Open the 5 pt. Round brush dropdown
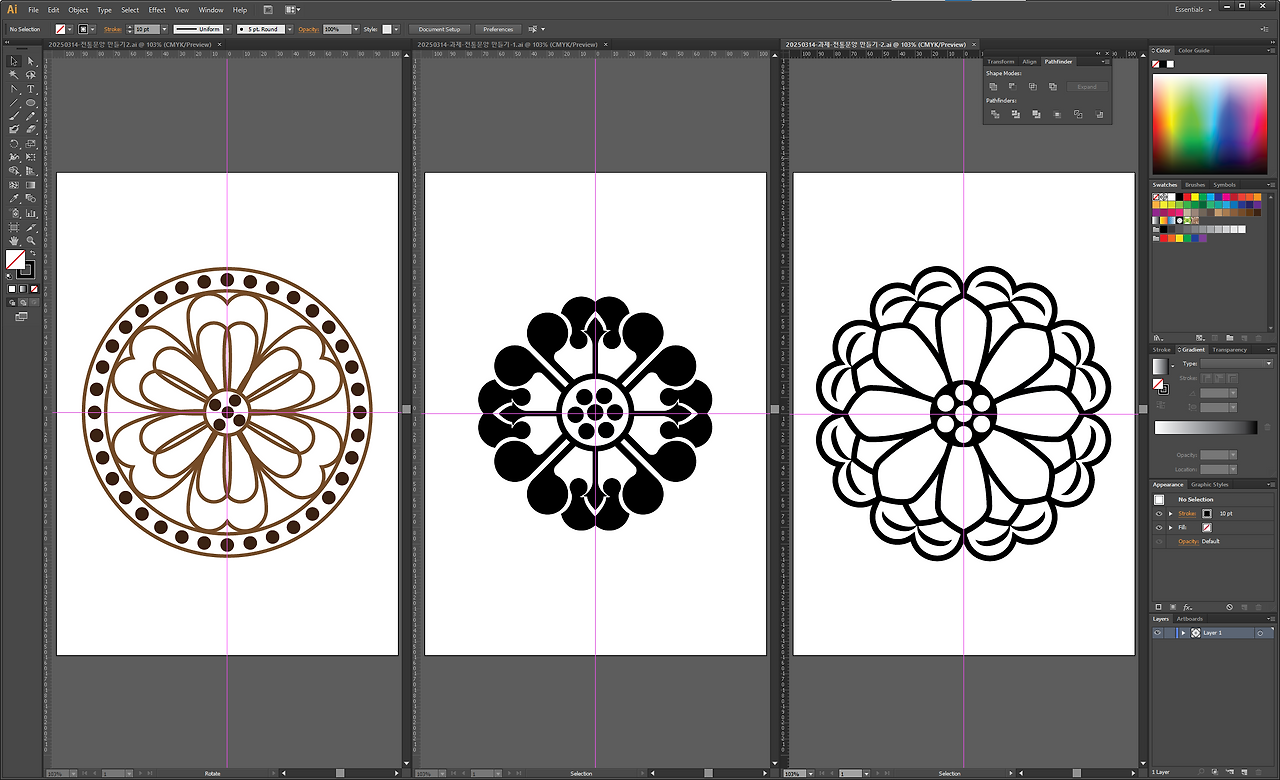Viewport: 1280px width, 780px height. point(289,29)
